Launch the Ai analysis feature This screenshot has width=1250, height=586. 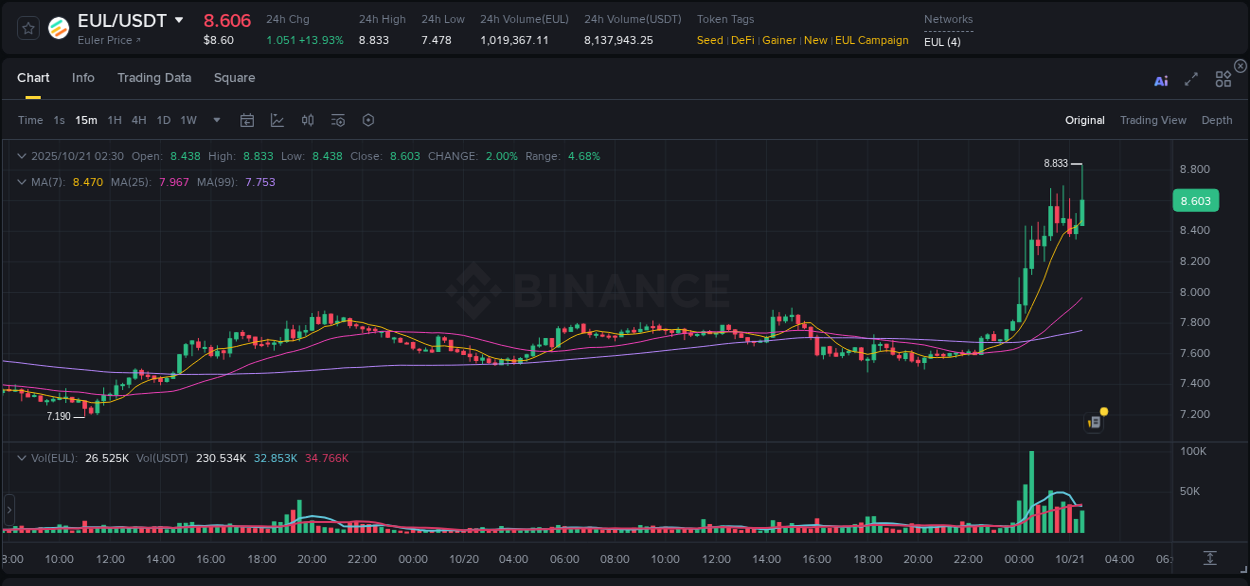point(1161,81)
